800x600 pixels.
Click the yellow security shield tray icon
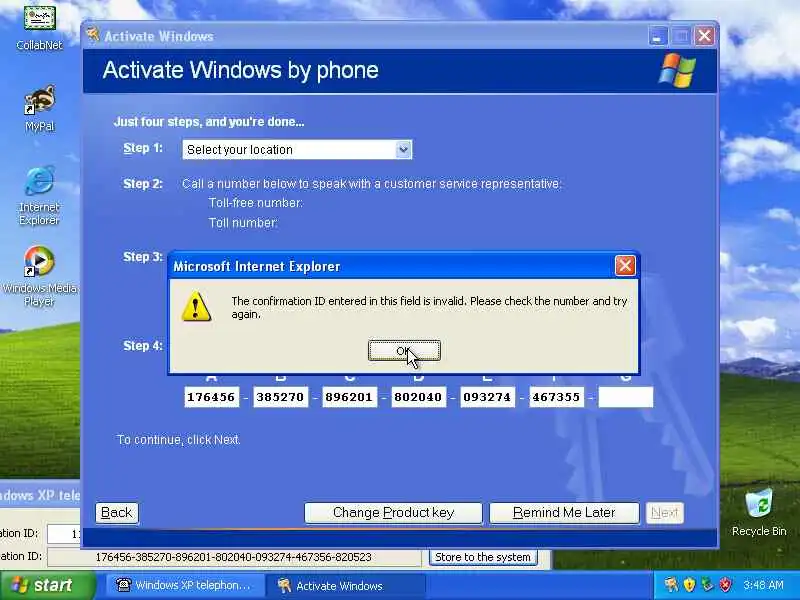[x=689, y=584]
